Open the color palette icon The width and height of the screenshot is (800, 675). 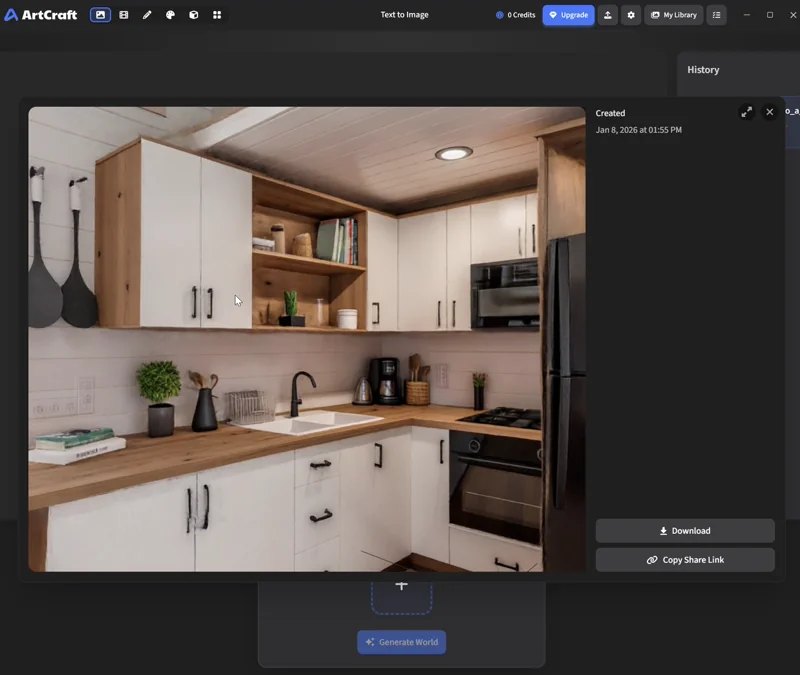pos(170,15)
